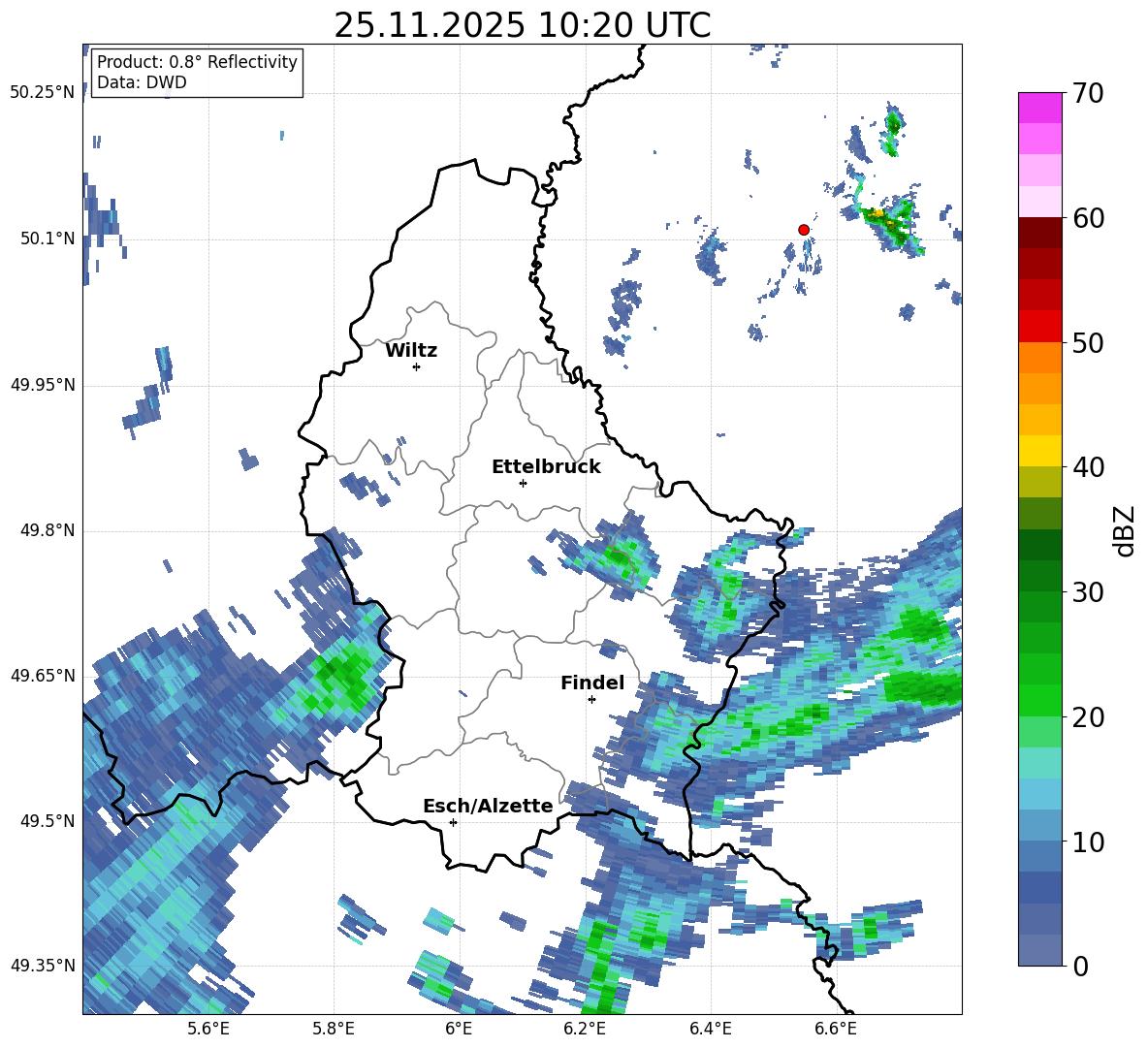
Task: Click the dark green colorbar swatch above 30
Action: (1039, 576)
